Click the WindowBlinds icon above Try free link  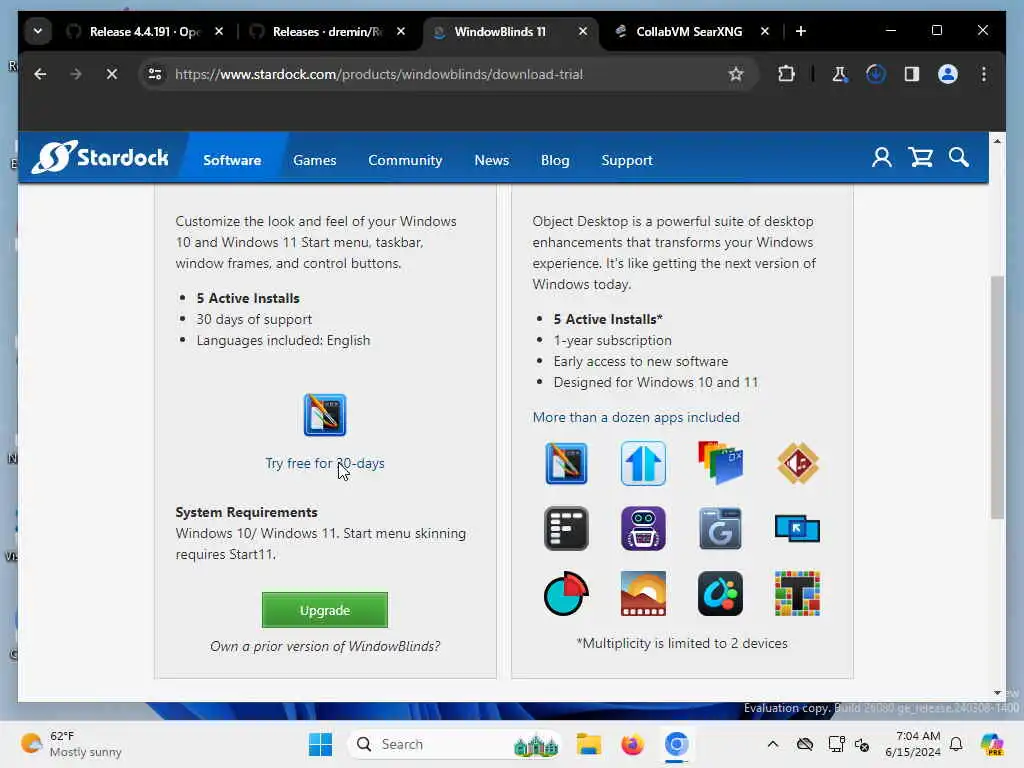(325, 415)
